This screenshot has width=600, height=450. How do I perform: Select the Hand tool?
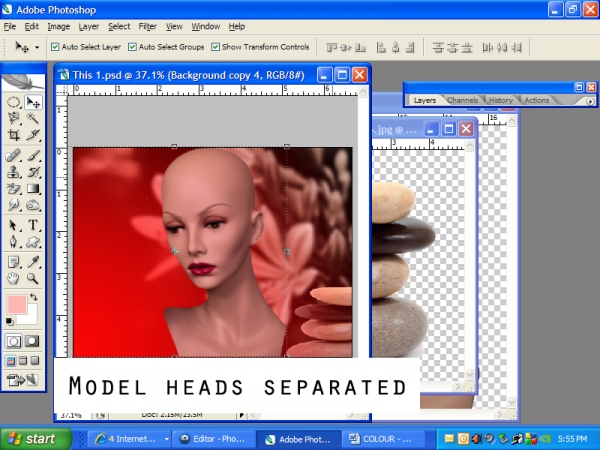(14, 279)
